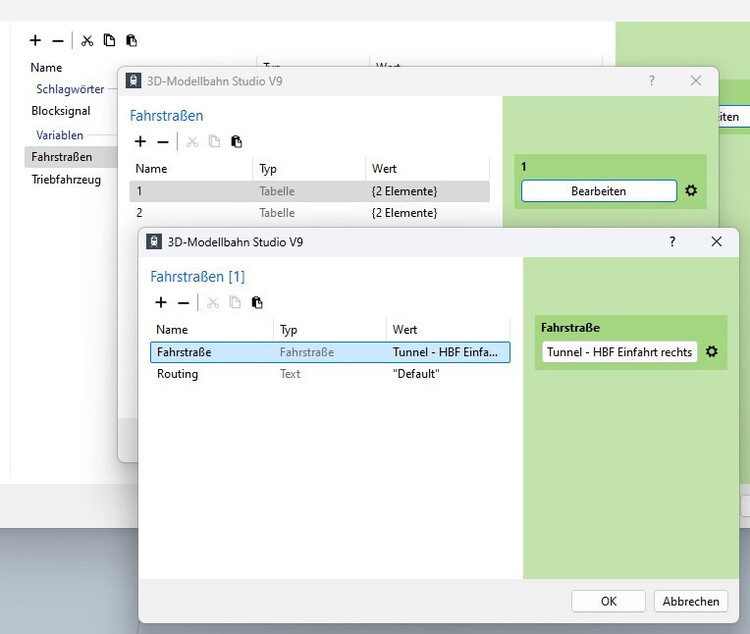Click the paste icon in Fahrstraßen [1] dialog
750x634 pixels.
[x=257, y=303]
